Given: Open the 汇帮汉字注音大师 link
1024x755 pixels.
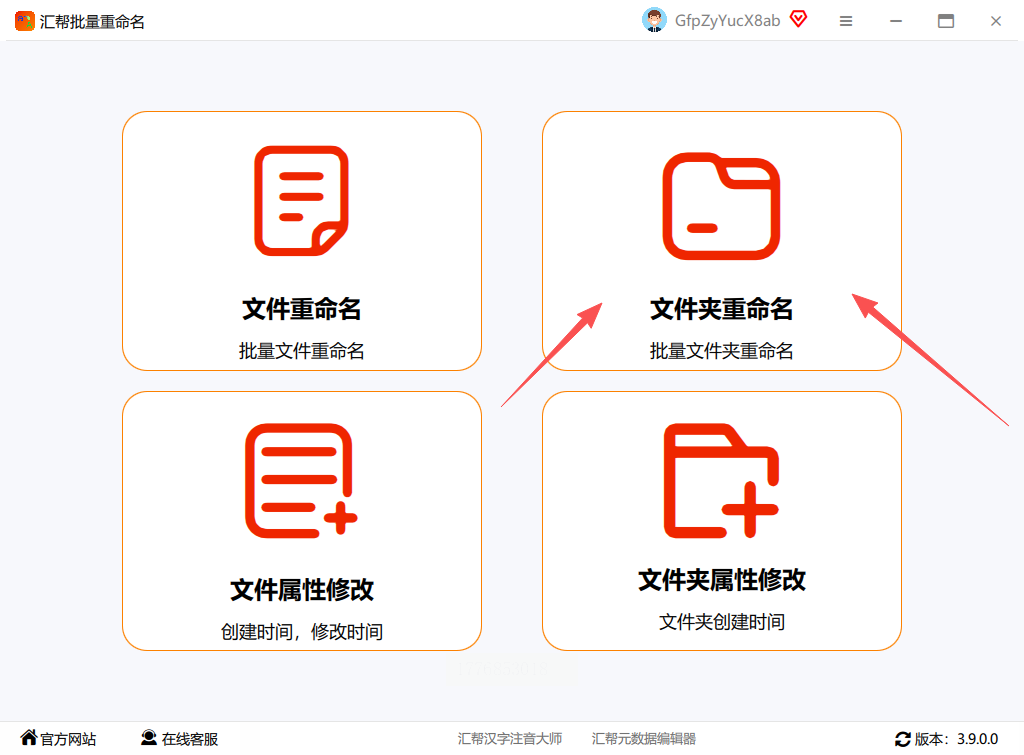Looking at the screenshot, I should pos(510,739).
